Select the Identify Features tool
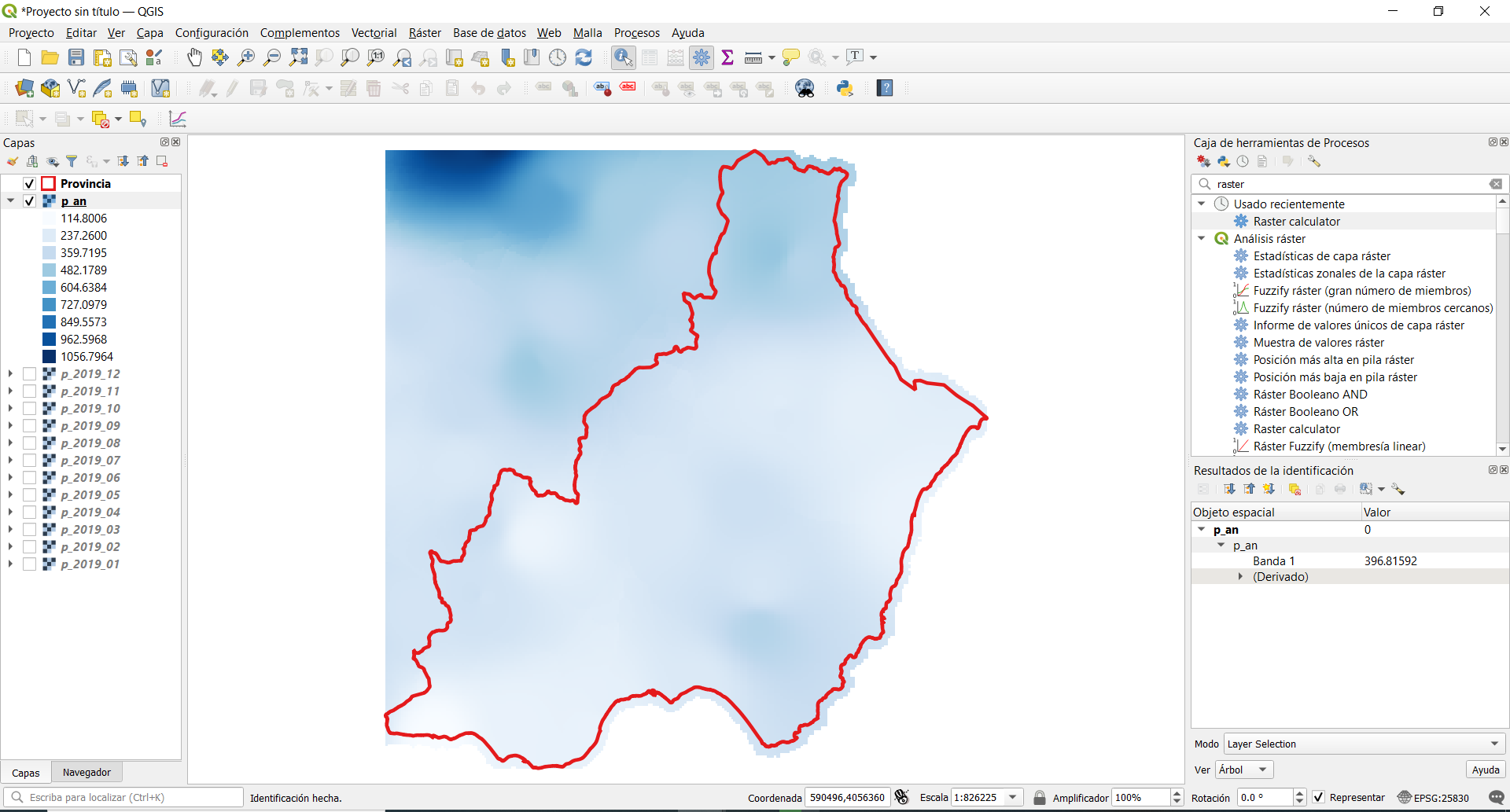This screenshot has height=812, width=1510. (623, 57)
